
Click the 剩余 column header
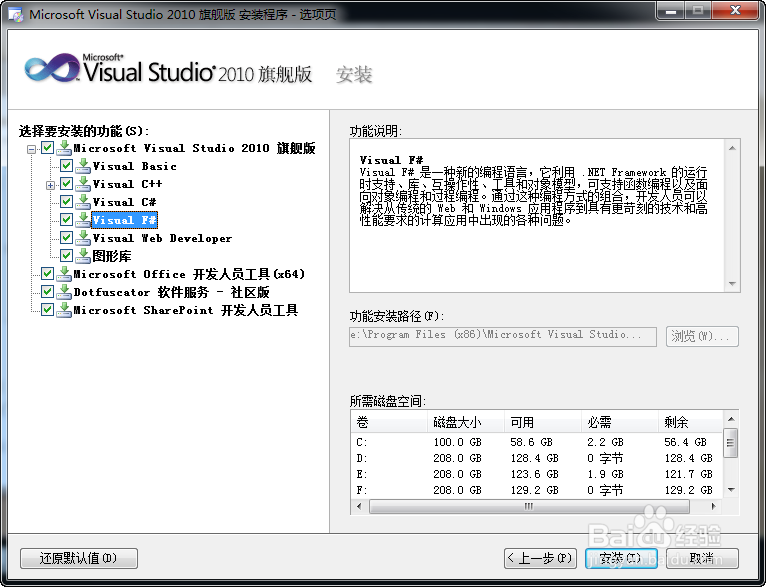(x=690, y=422)
